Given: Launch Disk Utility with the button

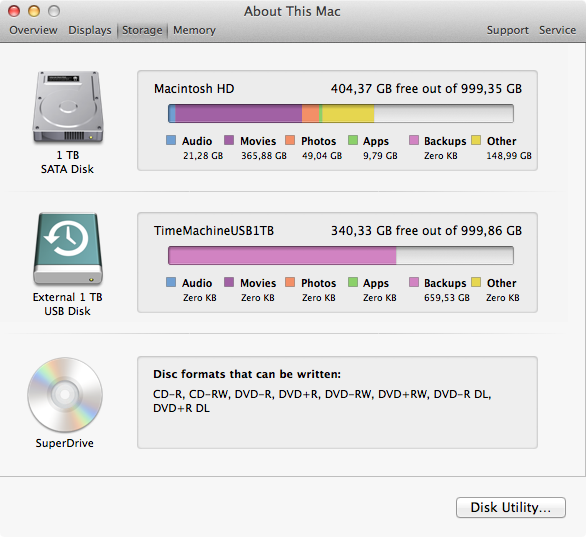Looking at the screenshot, I should 511,507.
